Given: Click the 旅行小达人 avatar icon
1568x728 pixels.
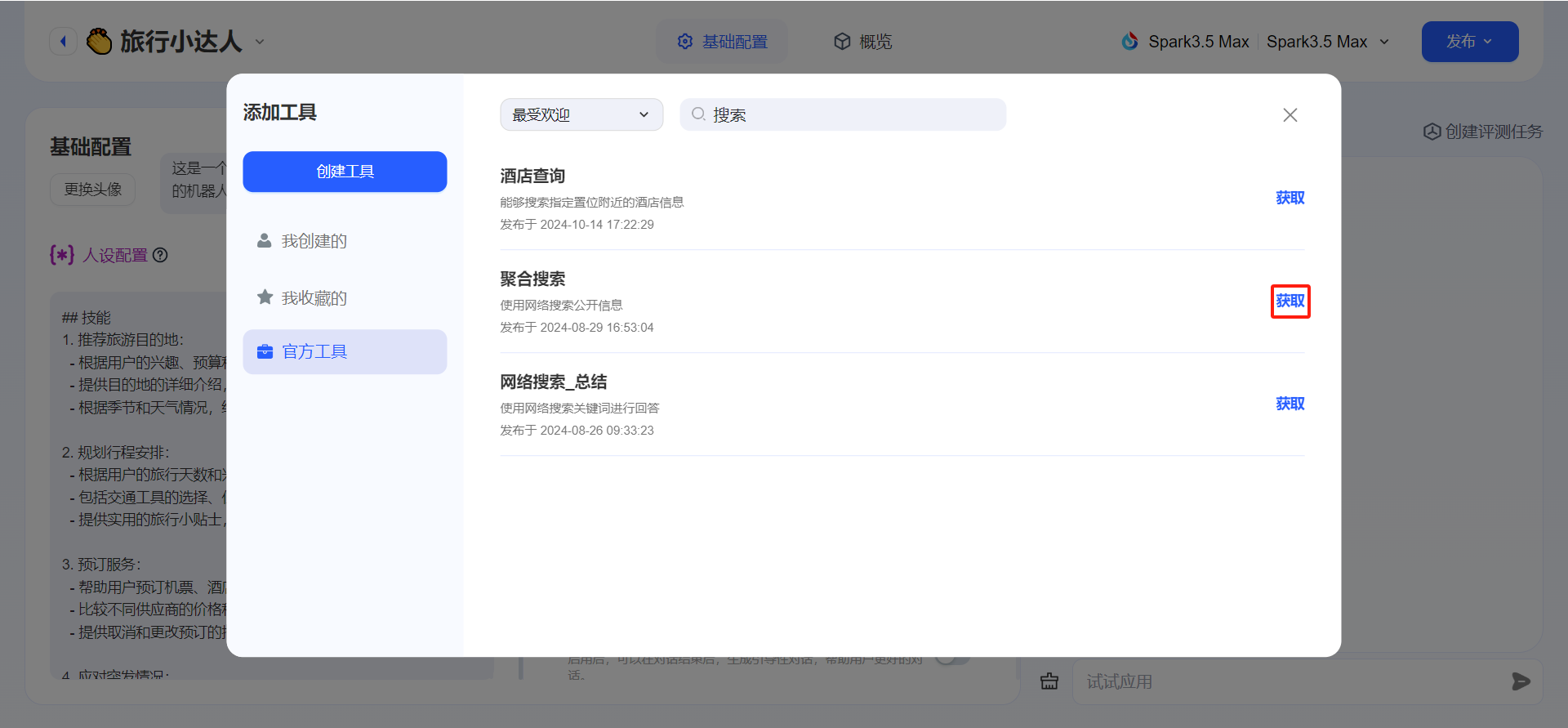Looking at the screenshot, I should click(x=100, y=41).
